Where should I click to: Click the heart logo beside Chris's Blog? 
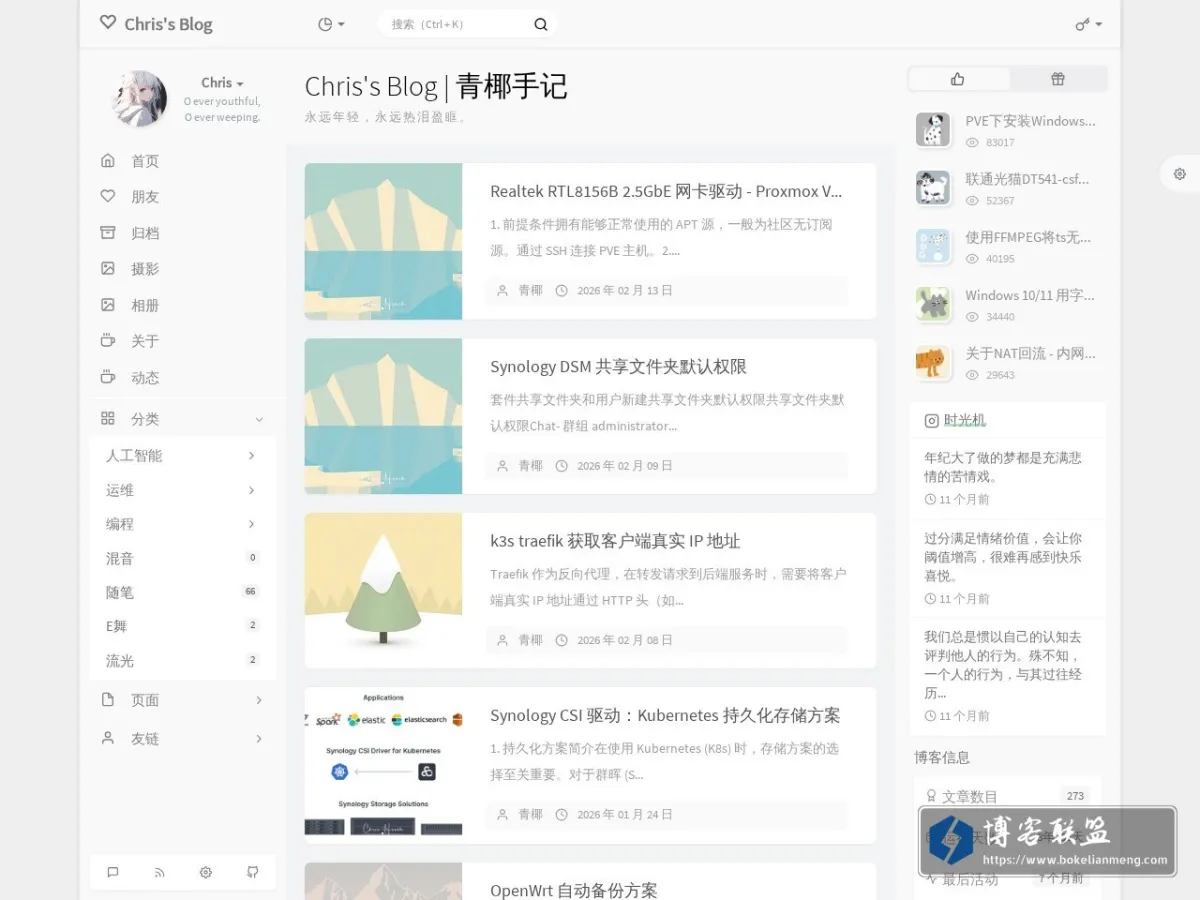pos(108,23)
